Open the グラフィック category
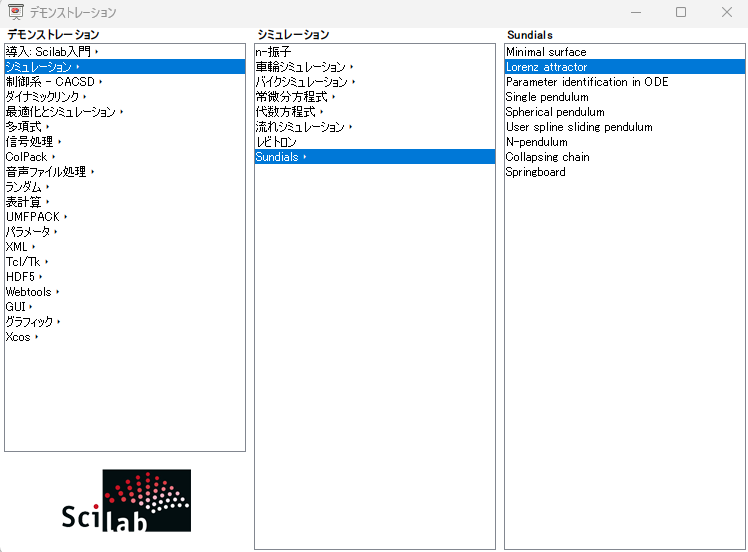 click(x=125, y=322)
